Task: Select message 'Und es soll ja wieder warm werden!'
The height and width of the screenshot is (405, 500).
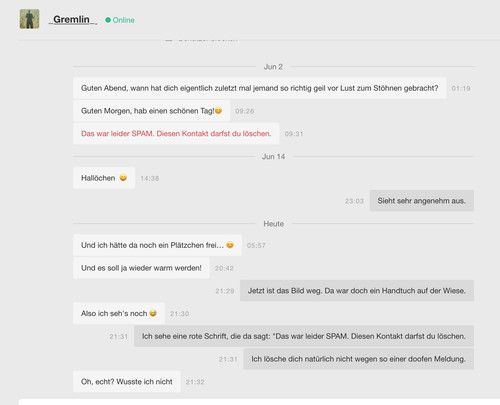Action: [141, 268]
